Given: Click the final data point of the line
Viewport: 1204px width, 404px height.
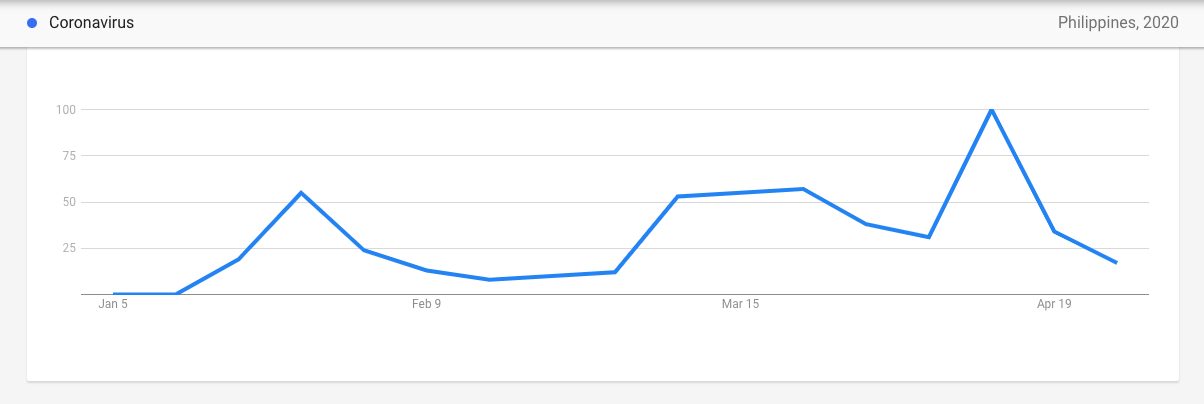Looking at the screenshot, I should (x=1116, y=263).
